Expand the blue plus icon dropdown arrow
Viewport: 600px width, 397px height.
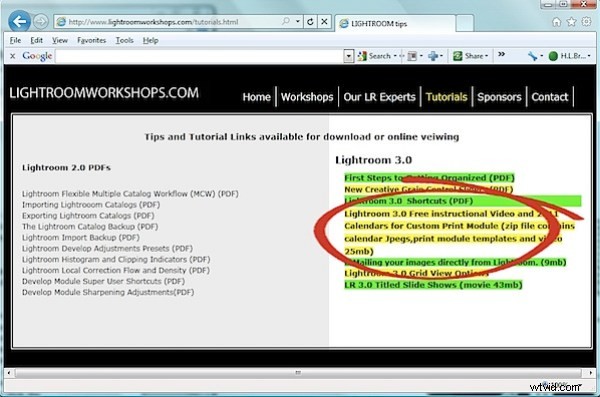click(442, 56)
